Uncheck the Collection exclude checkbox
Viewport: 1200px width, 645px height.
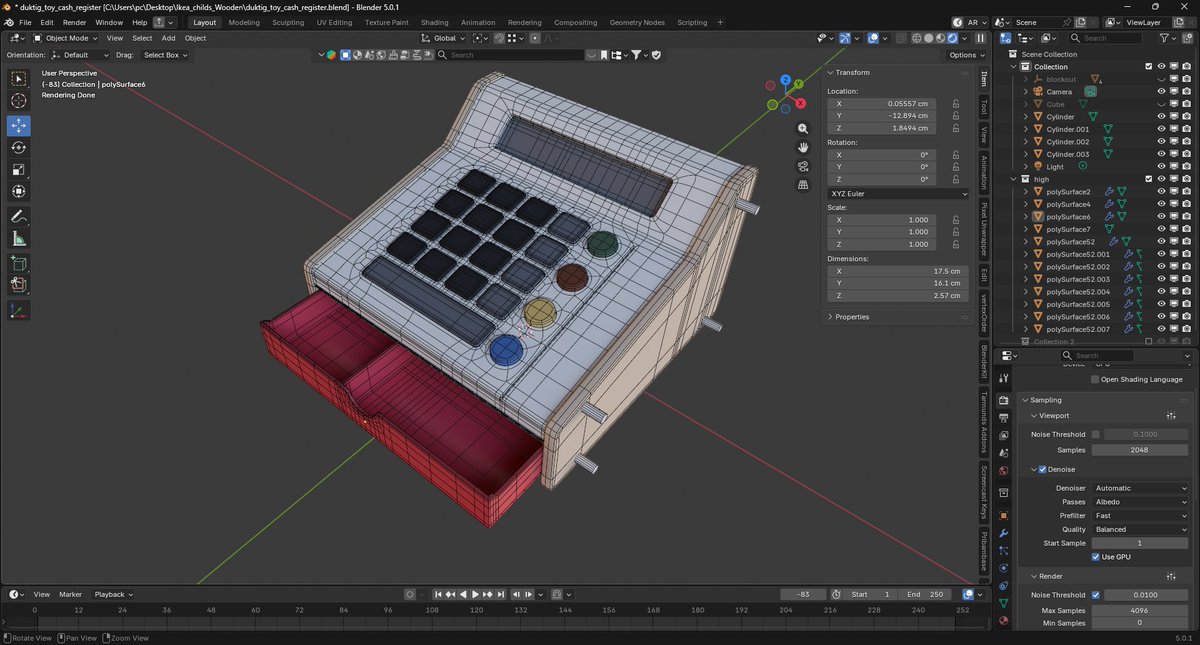click(x=1148, y=67)
